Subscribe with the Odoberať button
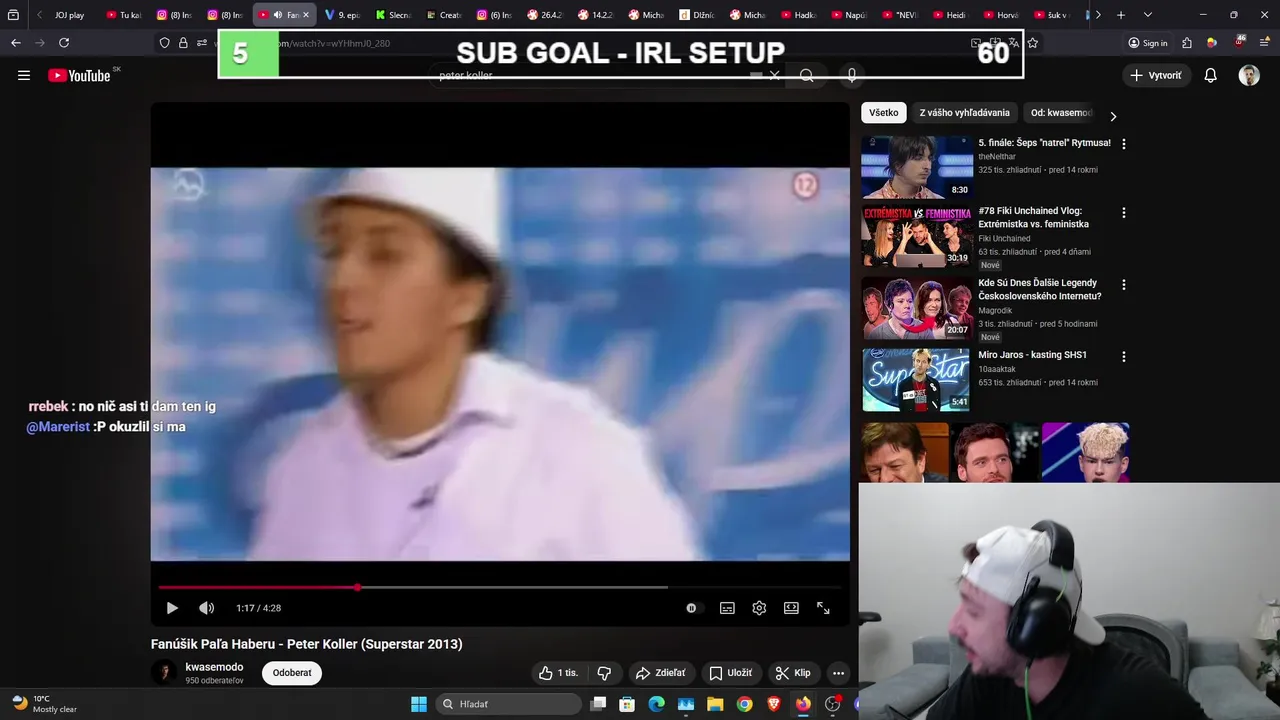Image resolution: width=1280 pixels, height=720 pixels. (292, 673)
